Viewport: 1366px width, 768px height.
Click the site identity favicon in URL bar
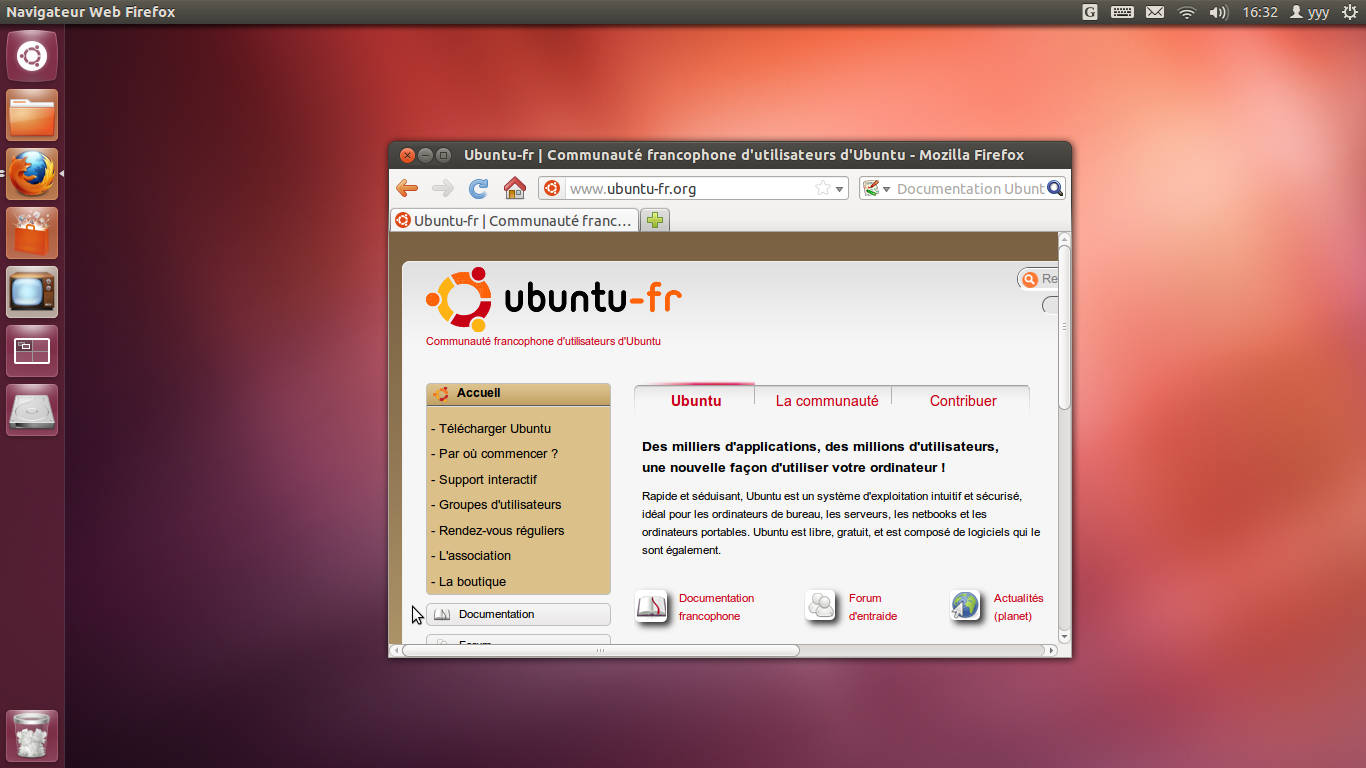coord(551,188)
